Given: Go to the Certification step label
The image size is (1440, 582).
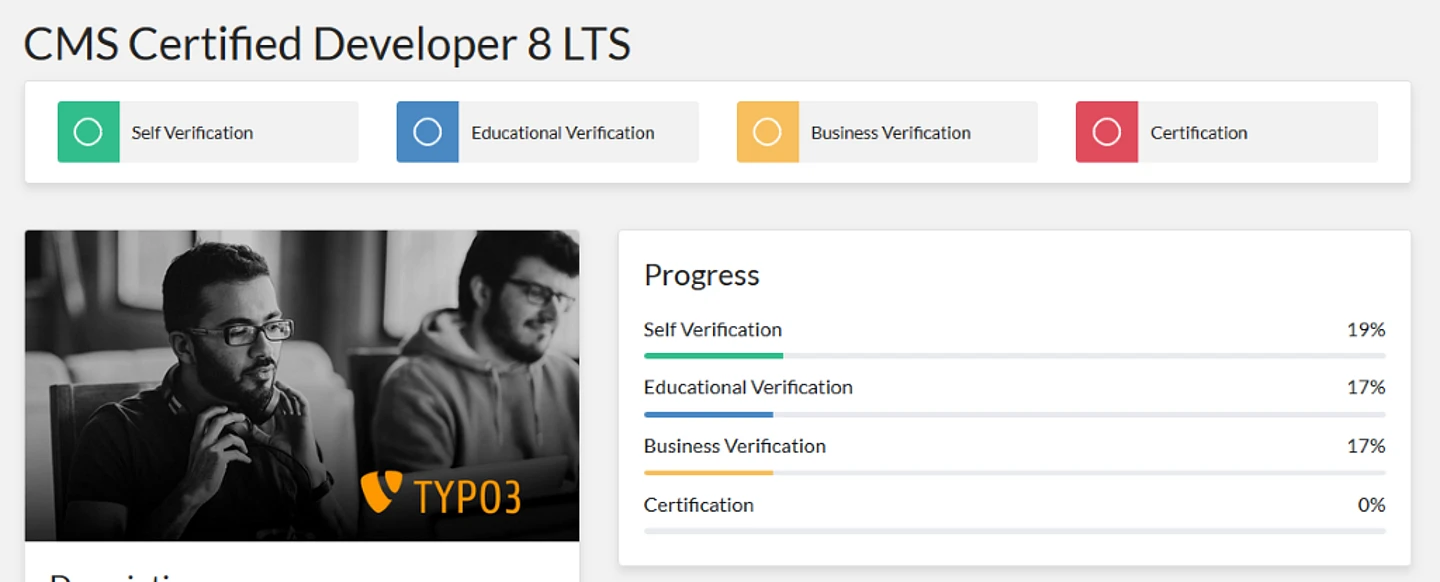Looking at the screenshot, I should pos(1198,133).
